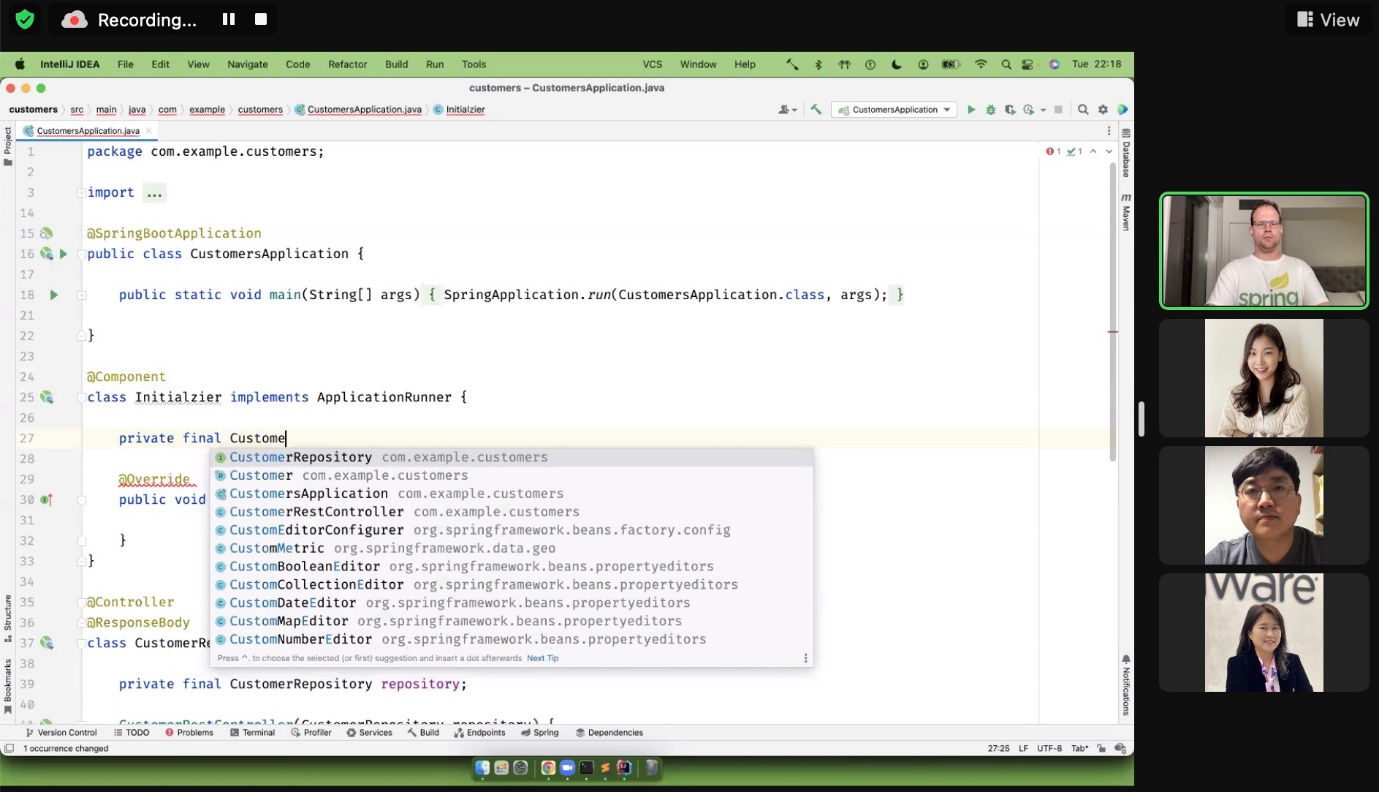Viewport: 1379px width, 792px height.
Task: Start debugging with the bug icon
Action: [x=991, y=110]
